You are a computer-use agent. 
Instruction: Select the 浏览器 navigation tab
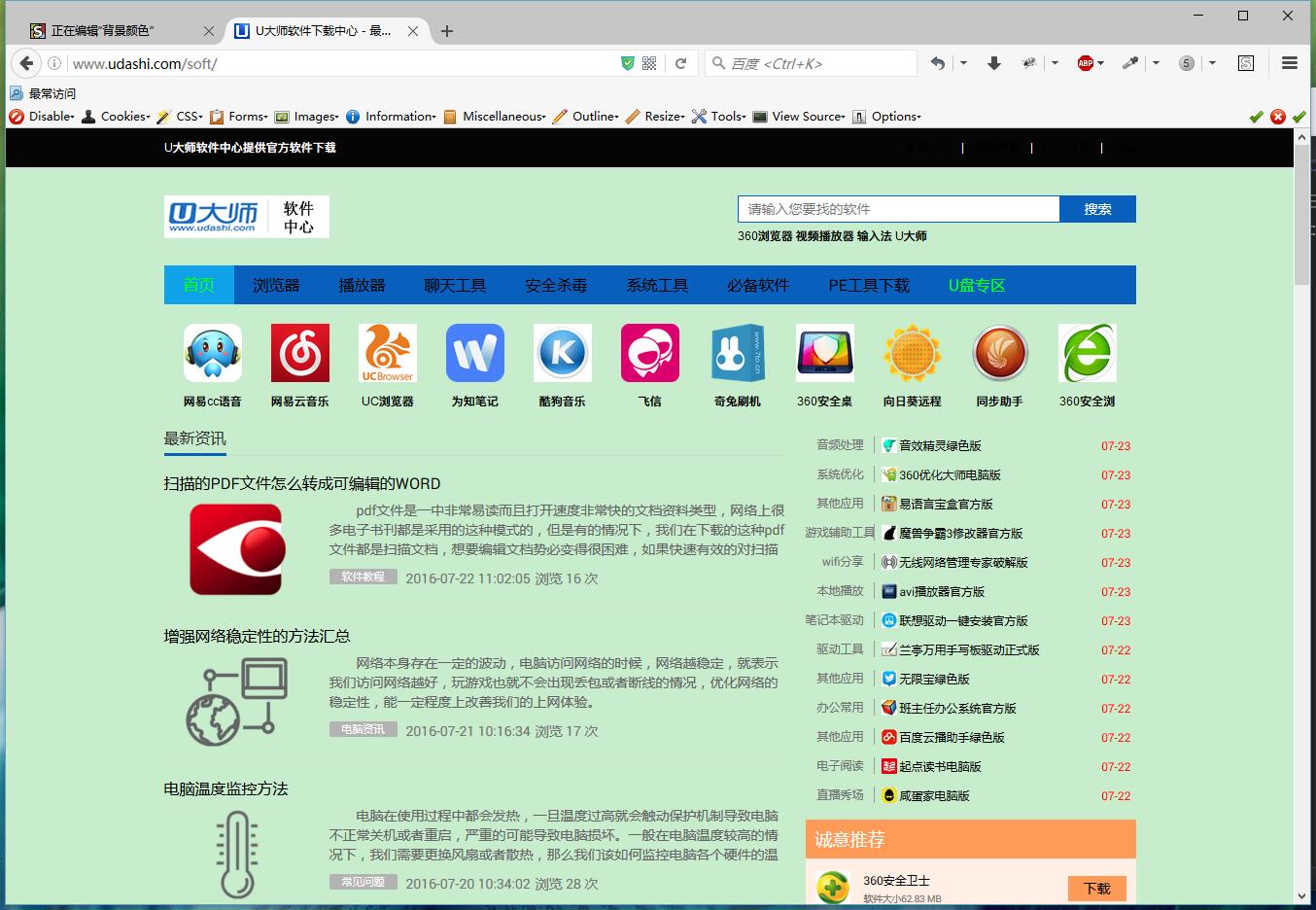[x=276, y=286]
